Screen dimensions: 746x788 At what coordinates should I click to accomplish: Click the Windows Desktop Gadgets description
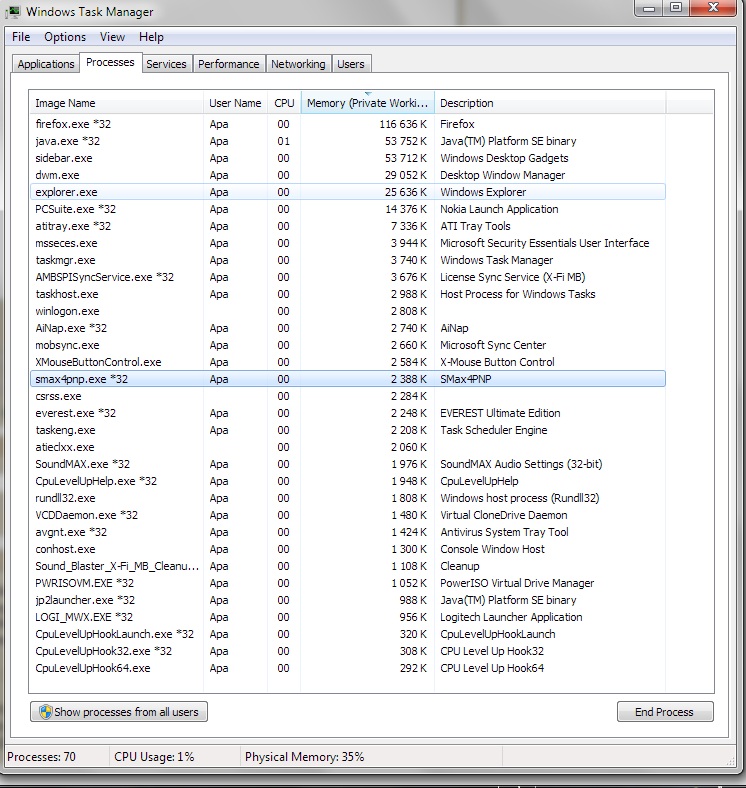click(504, 158)
